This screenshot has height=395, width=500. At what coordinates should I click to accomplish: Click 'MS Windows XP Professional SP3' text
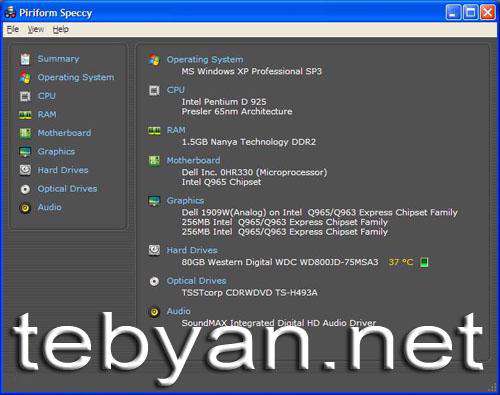(252, 71)
